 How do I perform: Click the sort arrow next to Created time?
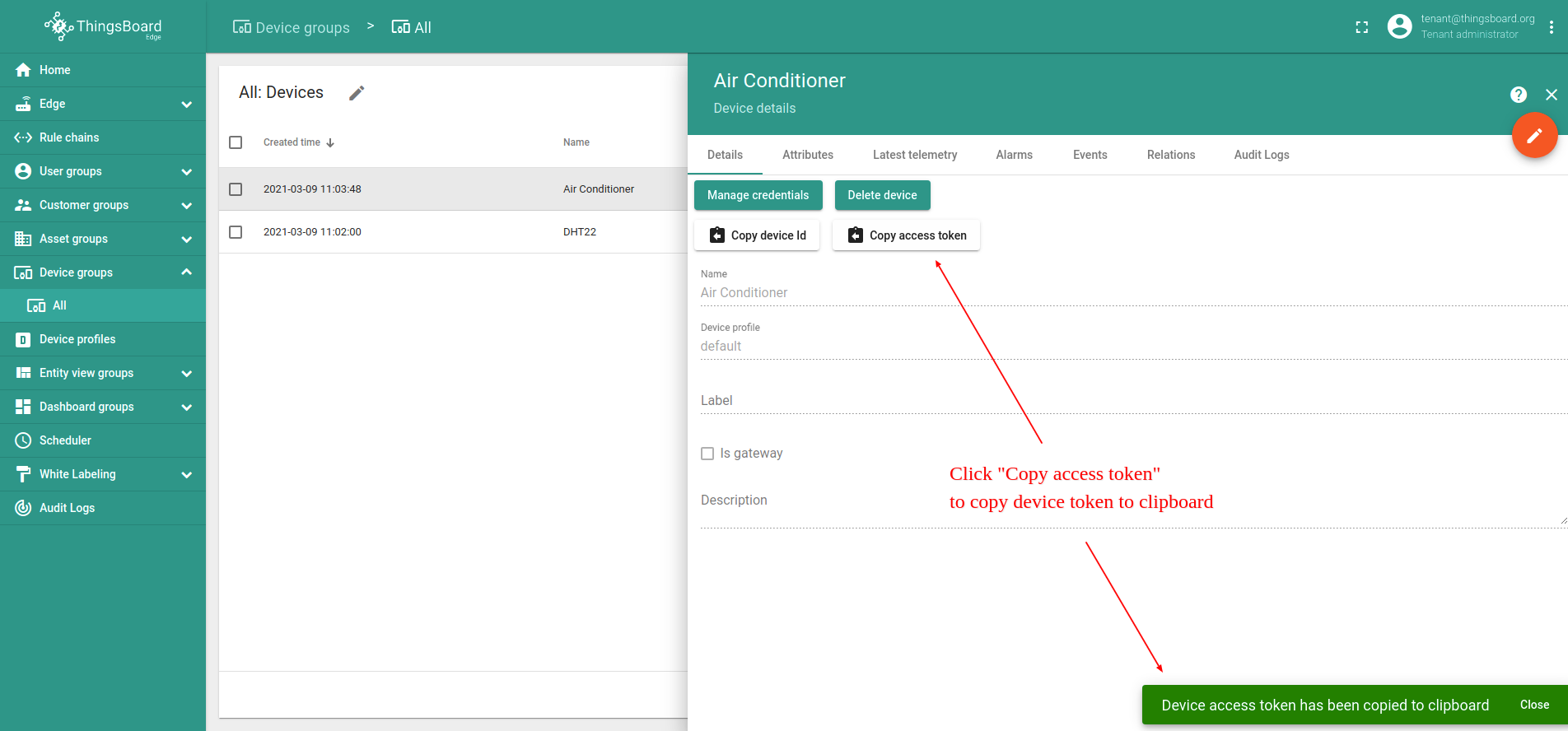(330, 143)
